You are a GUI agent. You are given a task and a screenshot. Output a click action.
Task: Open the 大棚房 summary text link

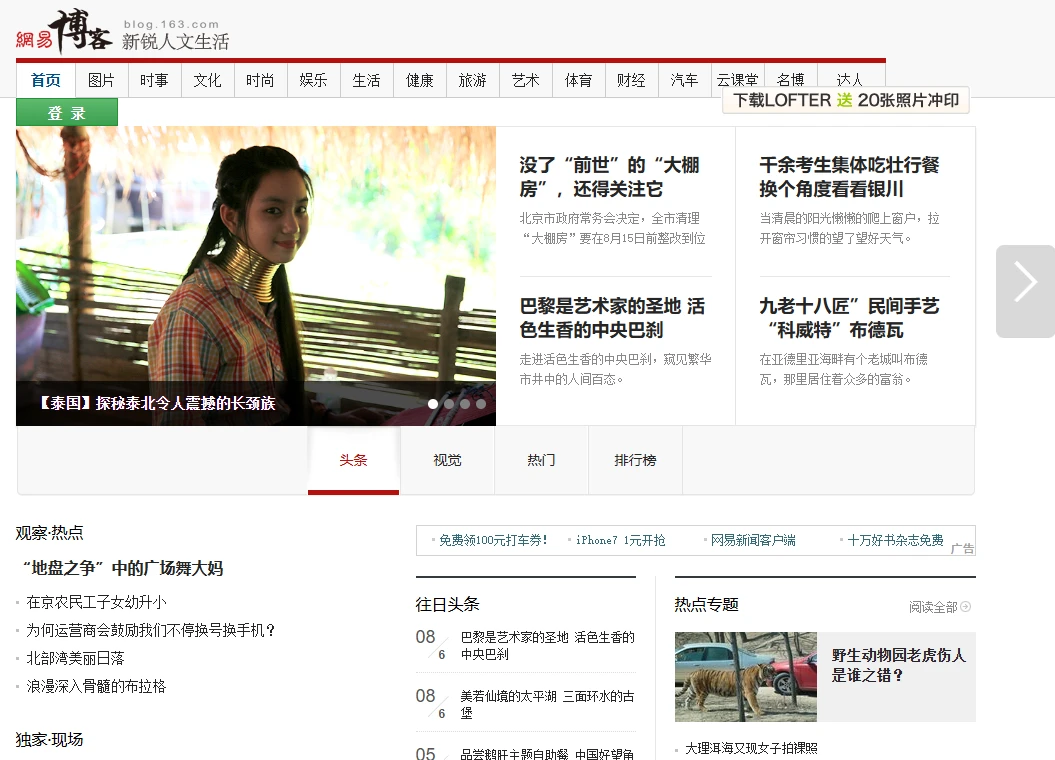[x=612, y=228]
